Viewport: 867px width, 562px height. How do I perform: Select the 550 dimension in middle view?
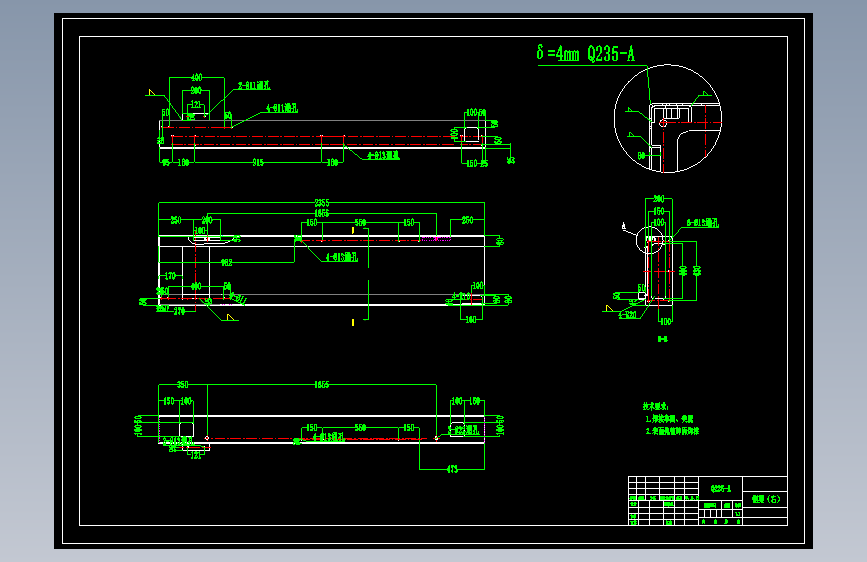point(360,223)
